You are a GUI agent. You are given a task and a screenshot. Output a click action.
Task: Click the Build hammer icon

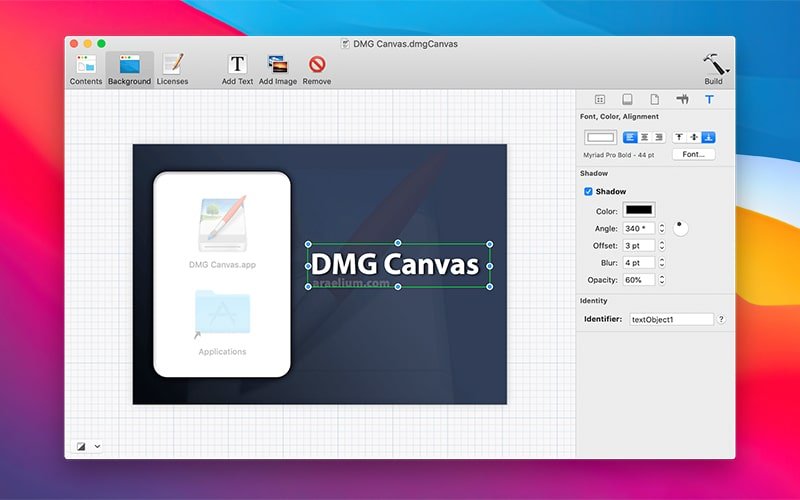(714, 66)
